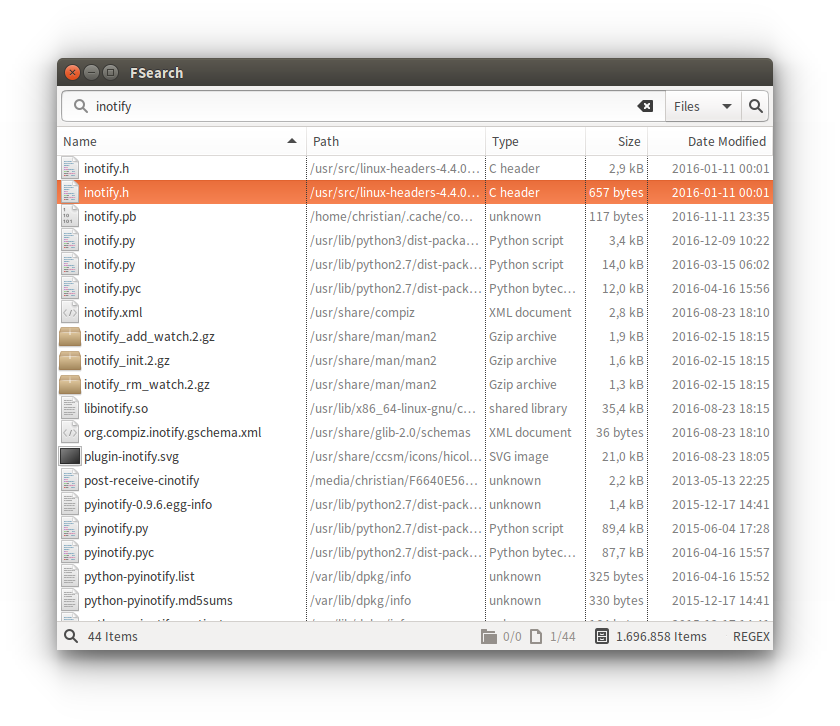
Task: Select the inotify.pb file name
Action: pyautogui.click(x=110, y=216)
